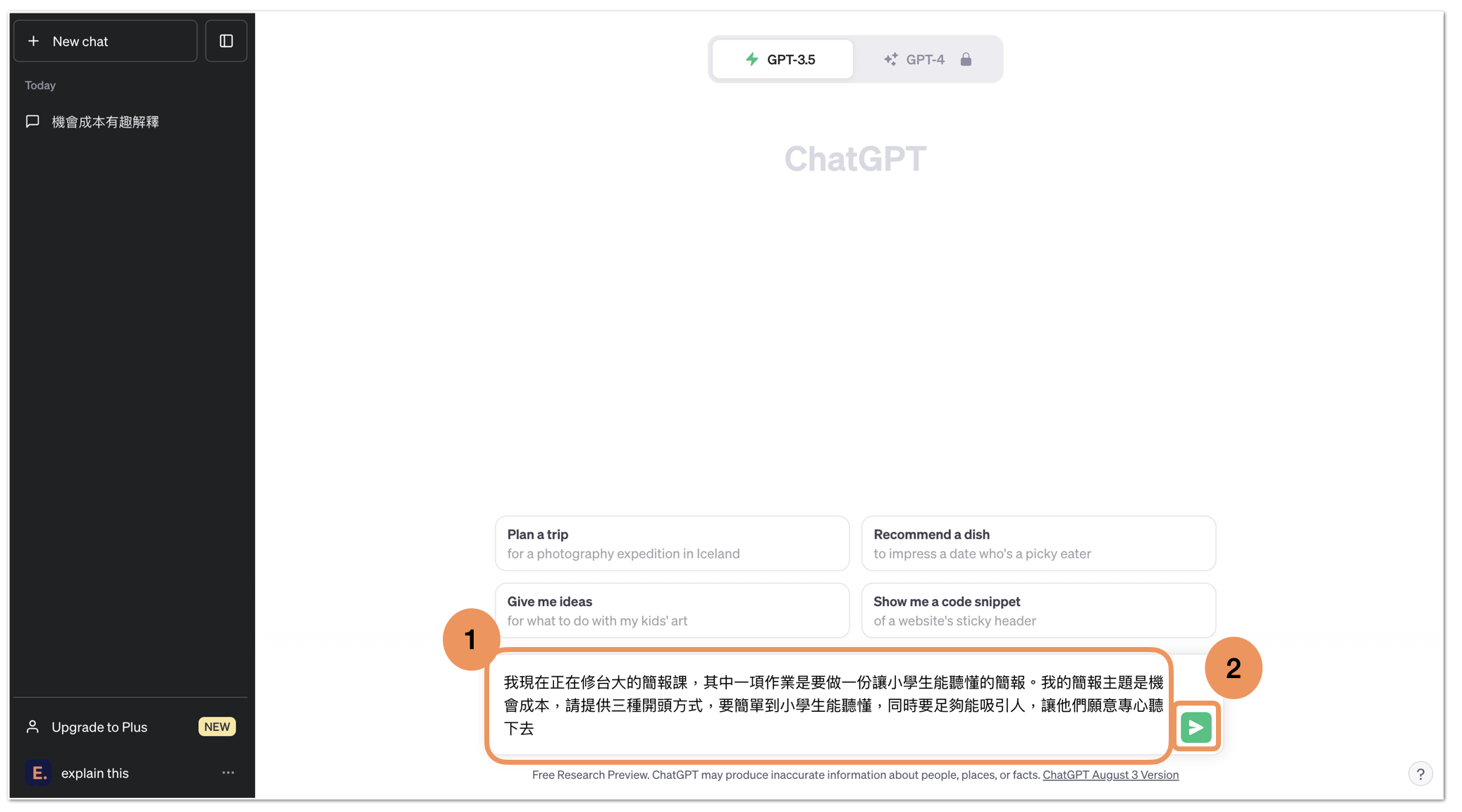
Task: Open the ellipsis options menu for explain this
Action: 228,773
